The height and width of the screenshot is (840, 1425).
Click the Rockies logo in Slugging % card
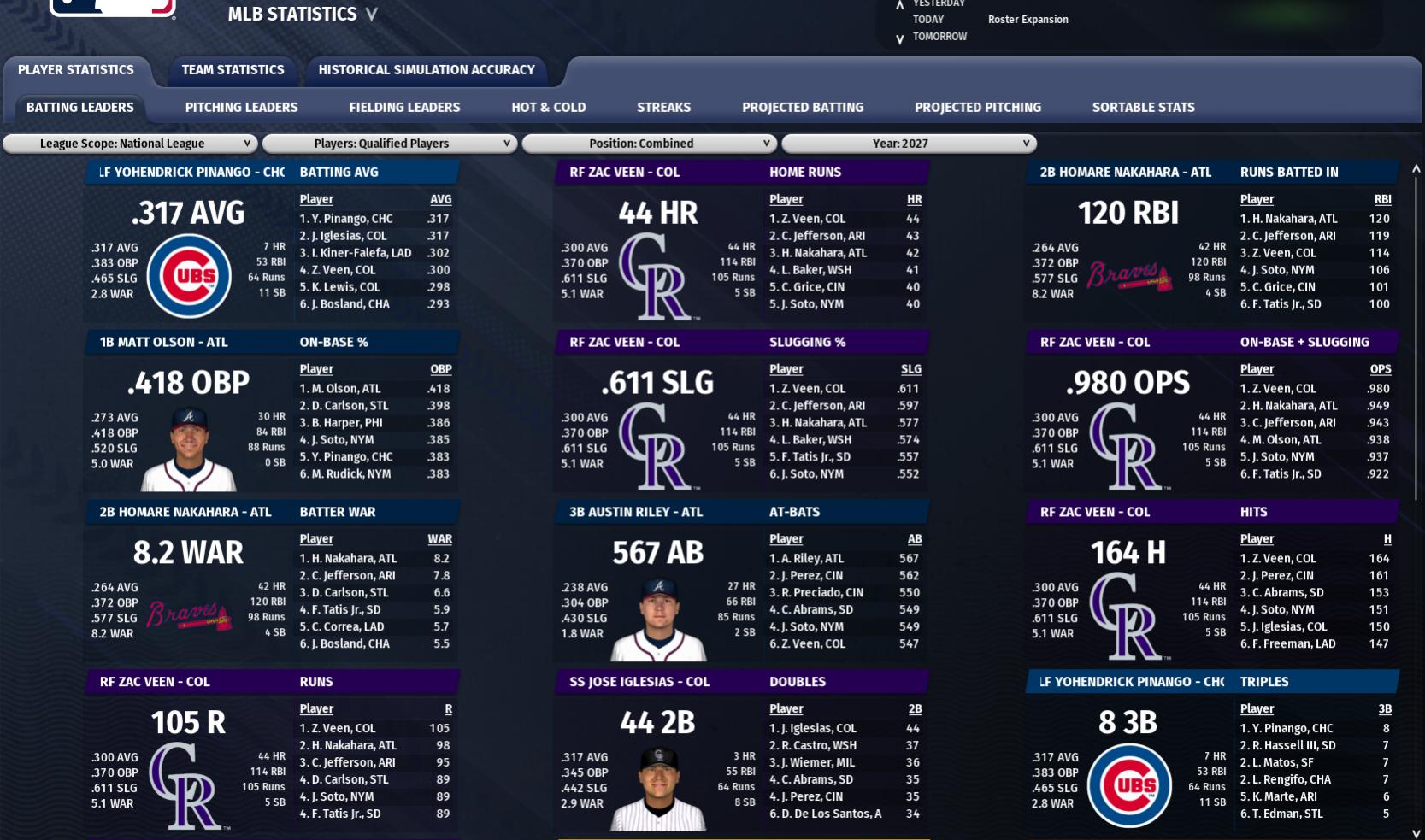pos(659,446)
